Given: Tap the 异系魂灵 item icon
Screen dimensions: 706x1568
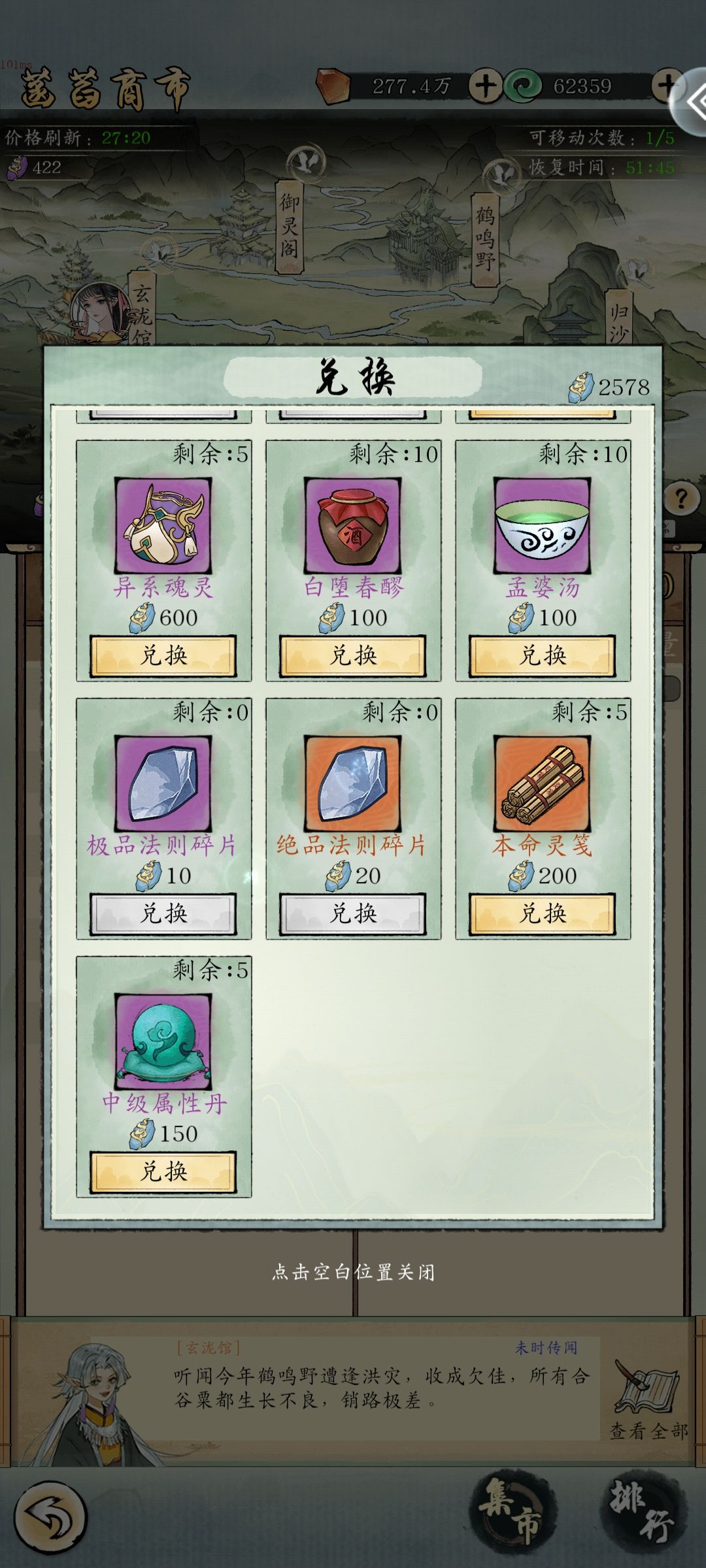Looking at the screenshot, I should pos(163,525).
